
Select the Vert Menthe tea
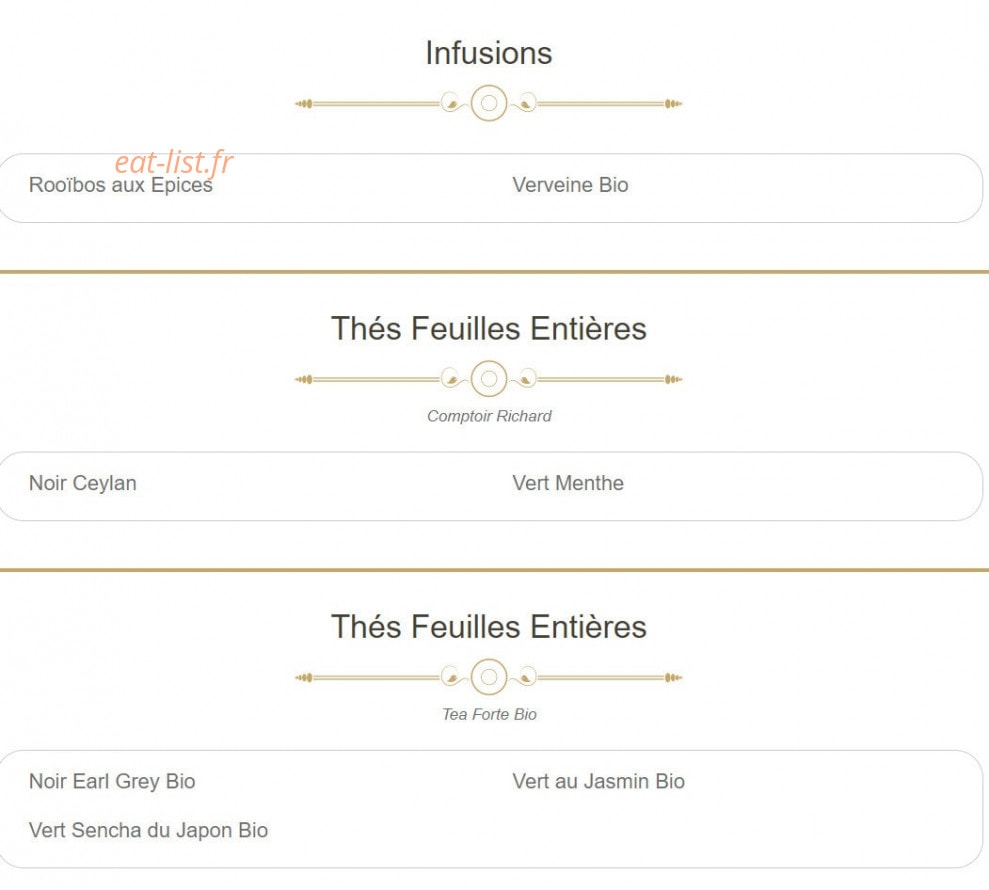[568, 483]
